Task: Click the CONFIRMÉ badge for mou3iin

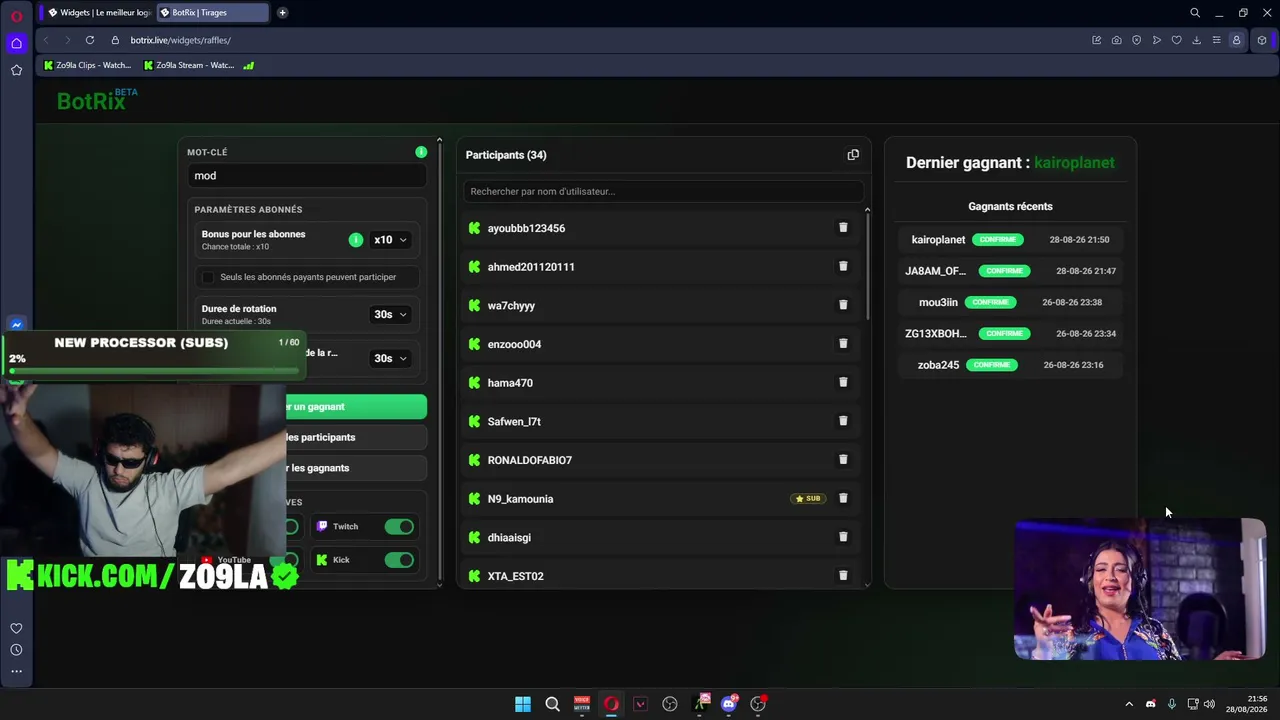Action: [x=991, y=302]
